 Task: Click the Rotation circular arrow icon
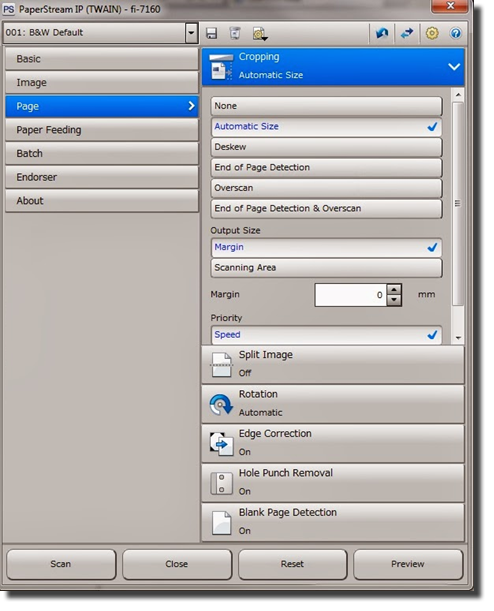pos(221,404)
